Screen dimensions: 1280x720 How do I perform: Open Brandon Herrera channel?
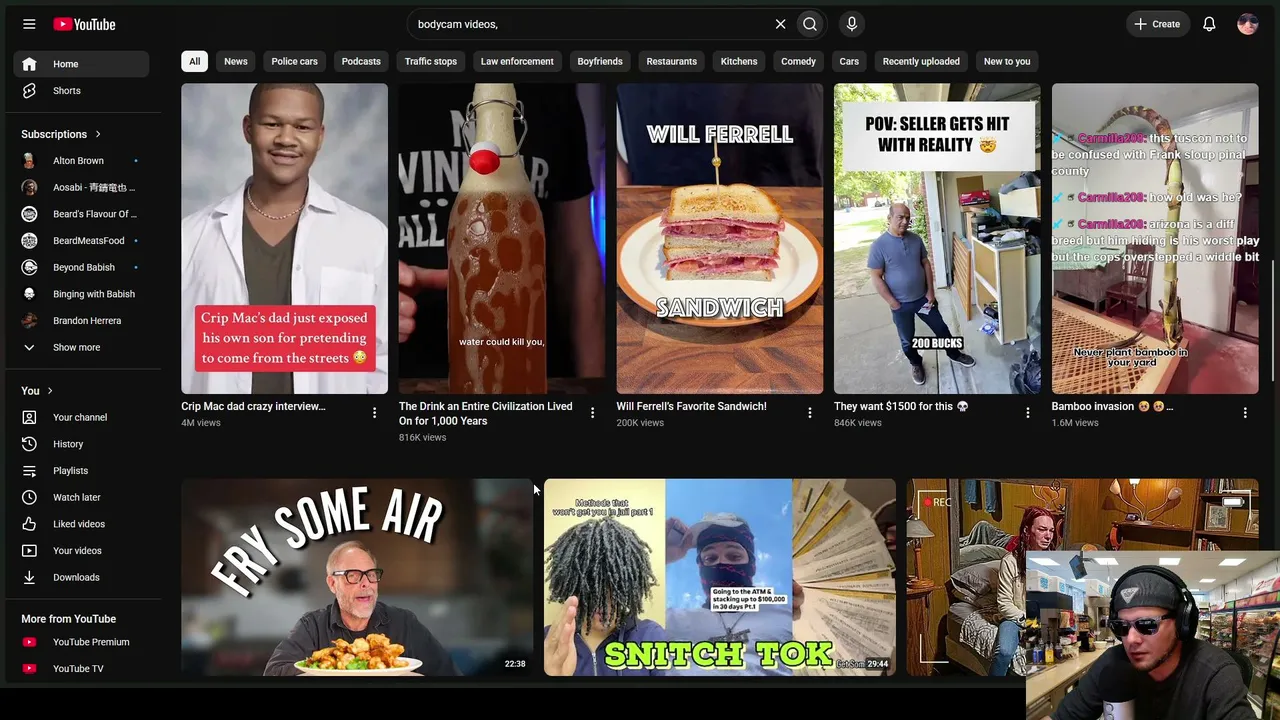click(81, 321)
